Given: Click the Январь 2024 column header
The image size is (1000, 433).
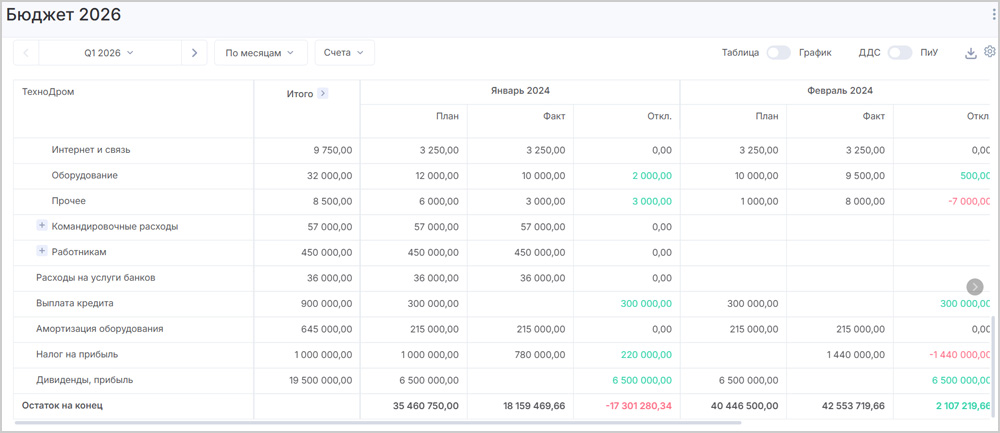Looking at the screenshot, I should [519, 91].
